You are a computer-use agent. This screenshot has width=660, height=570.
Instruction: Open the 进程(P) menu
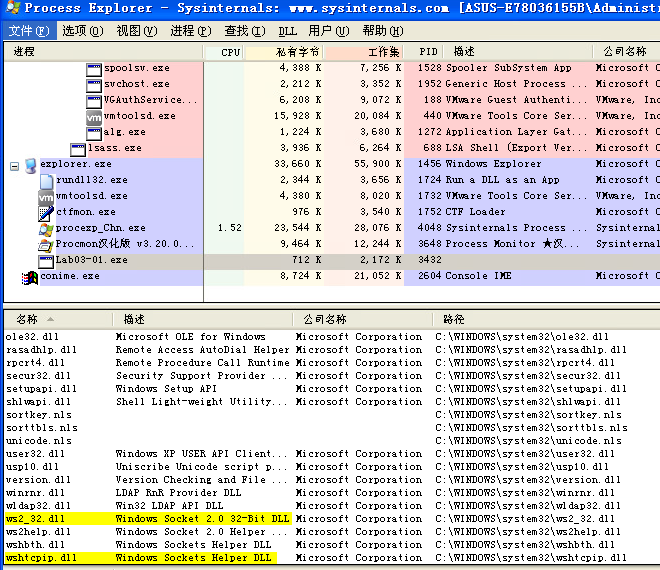(190, 31)
